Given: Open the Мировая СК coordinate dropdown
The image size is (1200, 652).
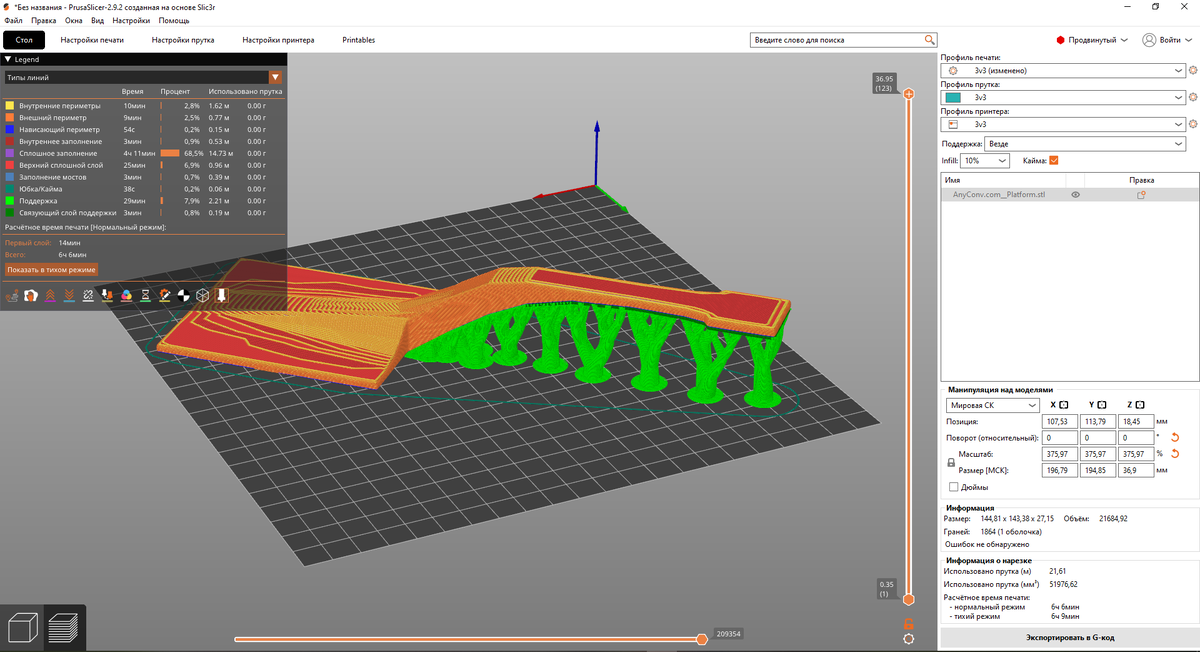Looking at the screenshot, I should pos(993,405).
